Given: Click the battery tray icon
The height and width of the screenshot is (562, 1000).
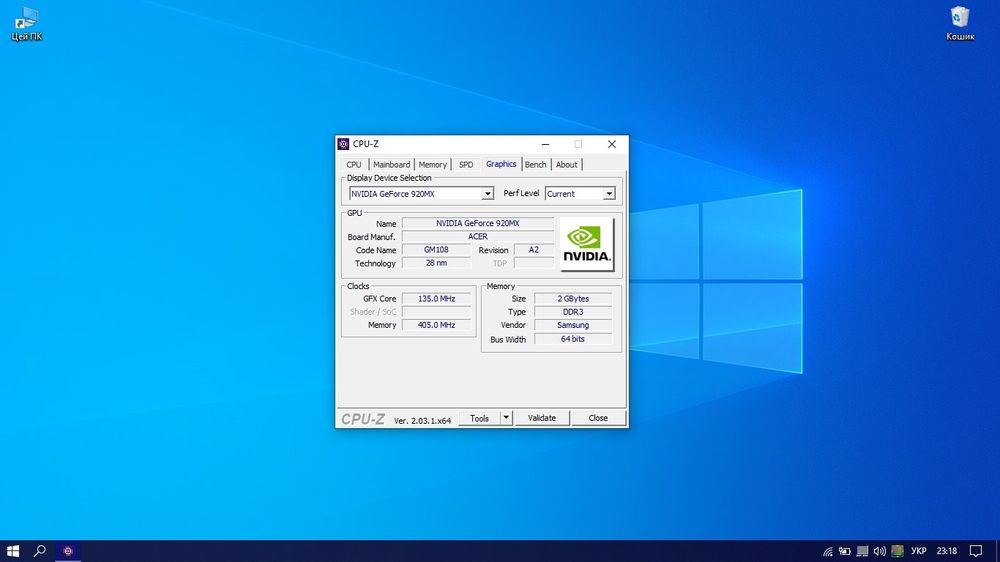Looking at the screenshot, I should click(844, 551).
